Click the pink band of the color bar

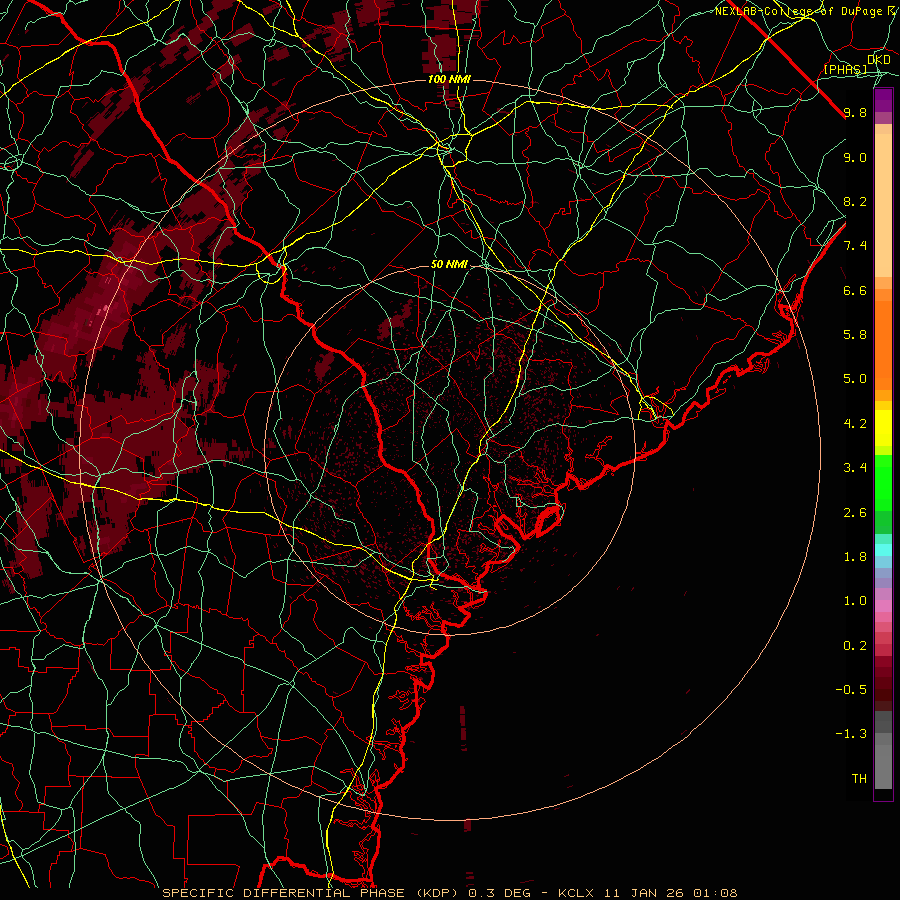[x=883, y=606]
